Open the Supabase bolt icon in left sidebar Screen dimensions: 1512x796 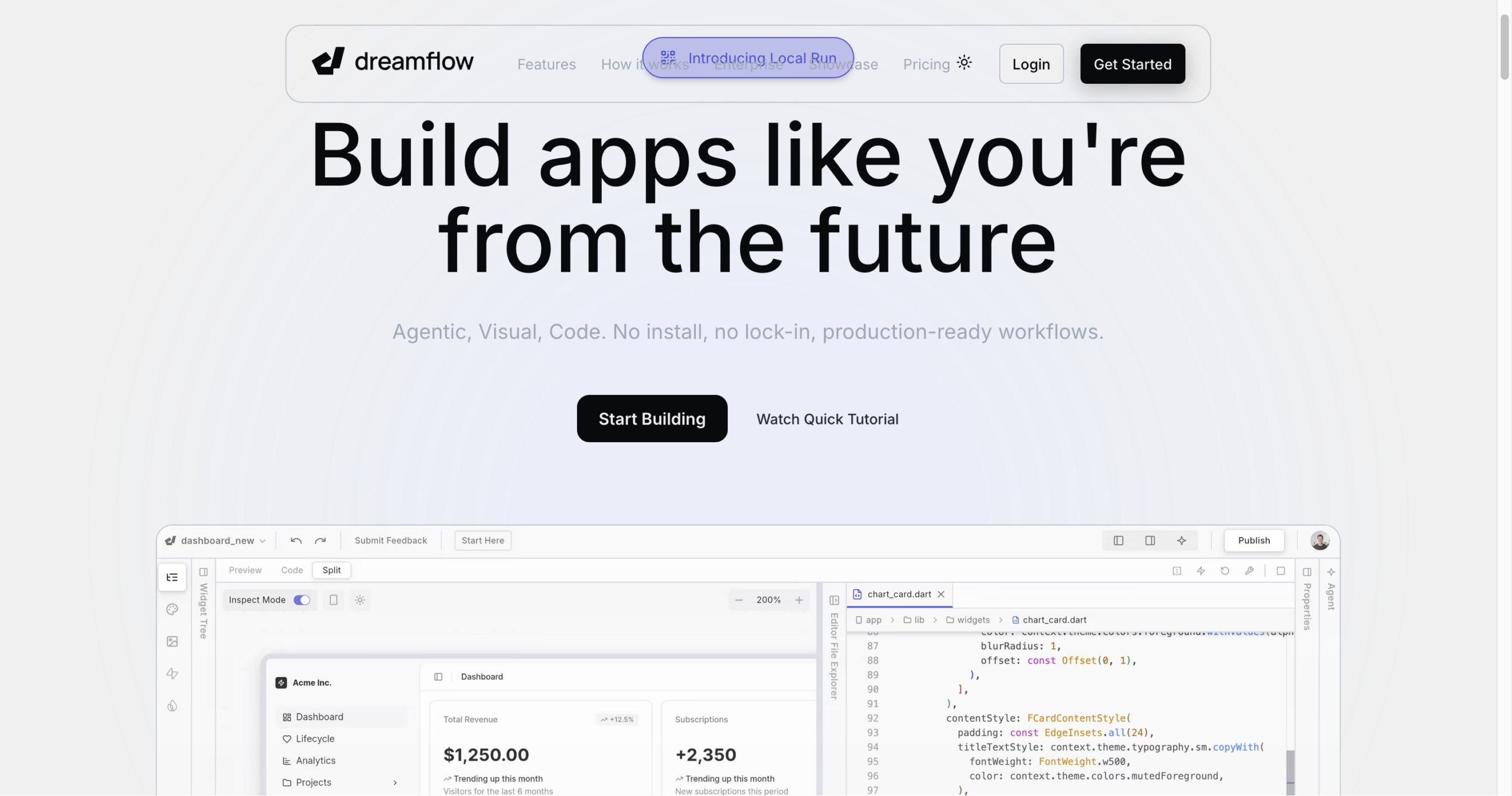tap(172, 674)
